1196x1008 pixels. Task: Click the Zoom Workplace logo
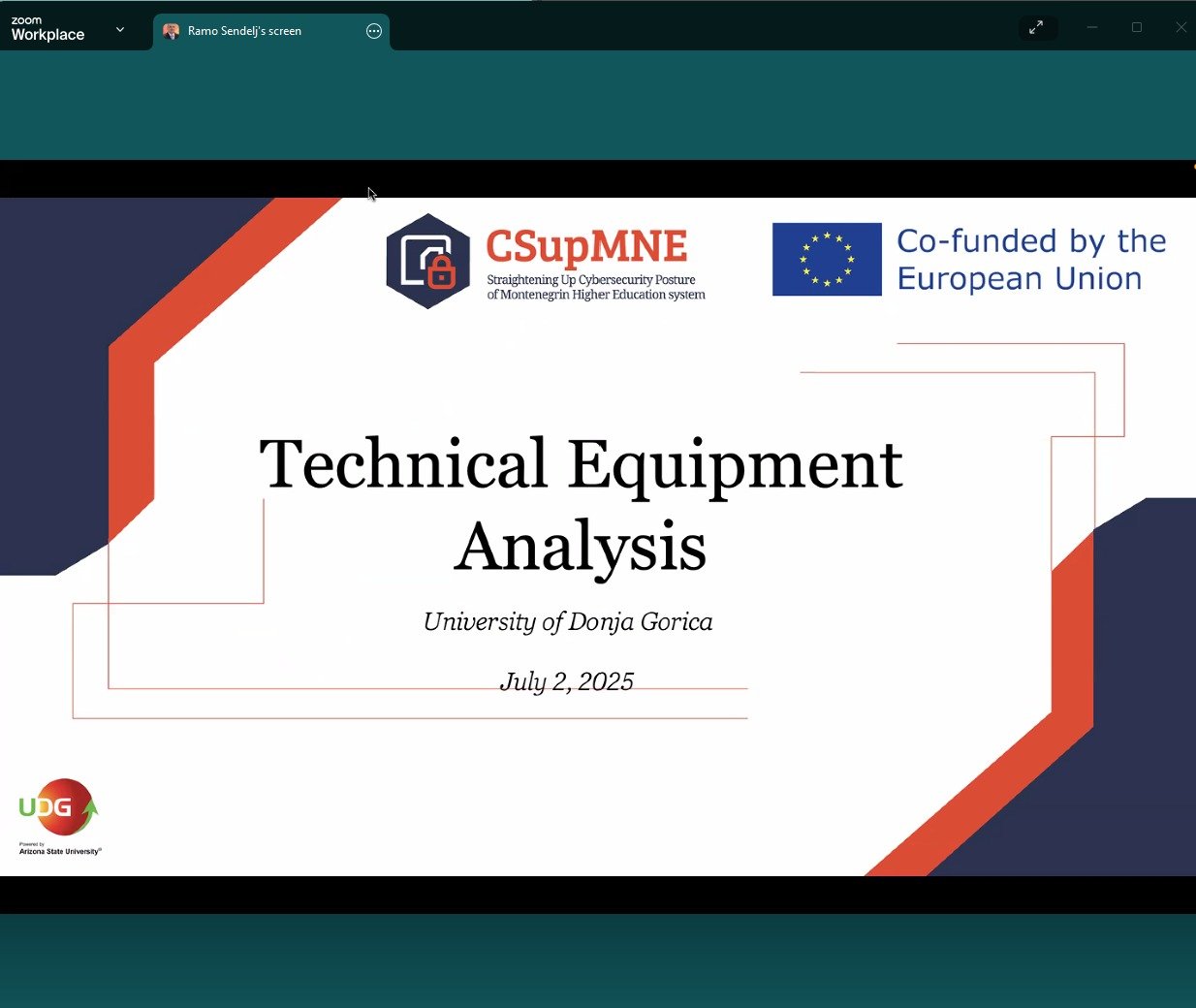[x=47, y=29]
